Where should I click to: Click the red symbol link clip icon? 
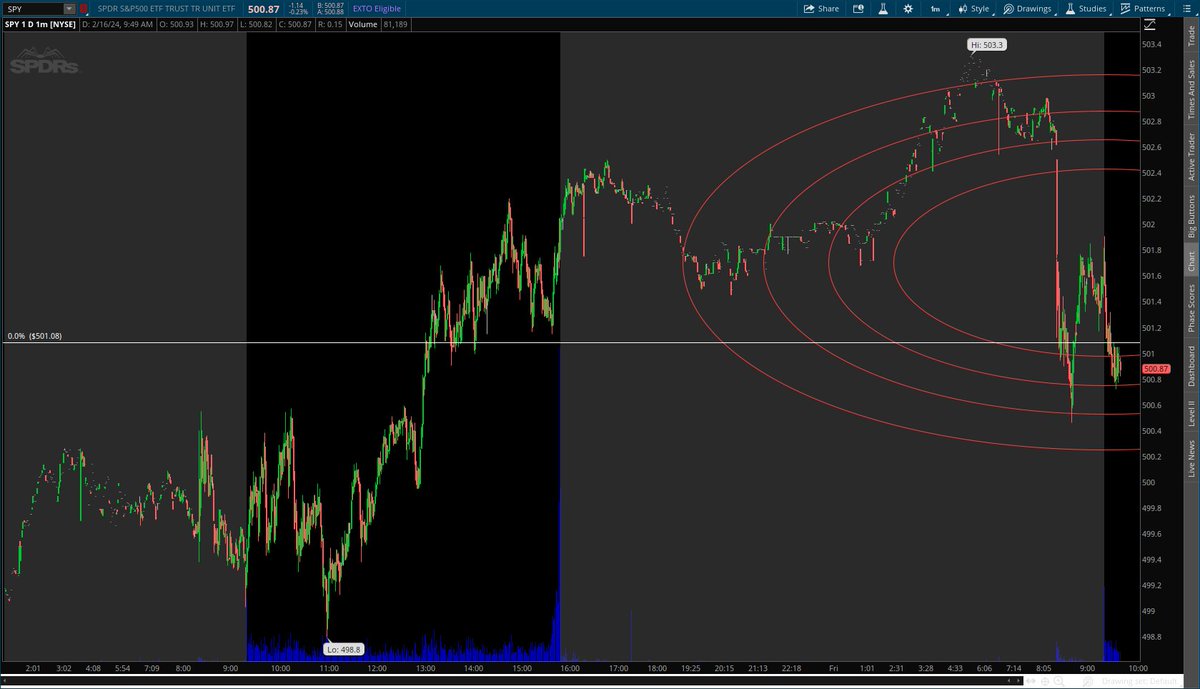[83, 8]
